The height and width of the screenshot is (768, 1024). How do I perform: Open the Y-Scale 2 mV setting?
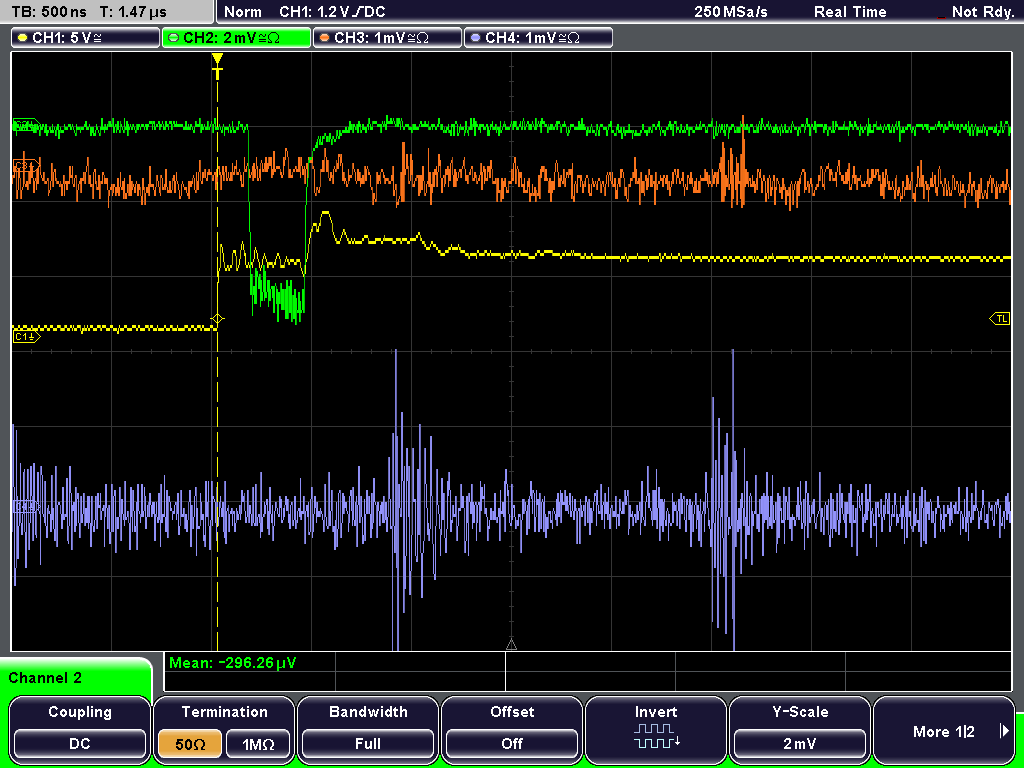(799, 729)
